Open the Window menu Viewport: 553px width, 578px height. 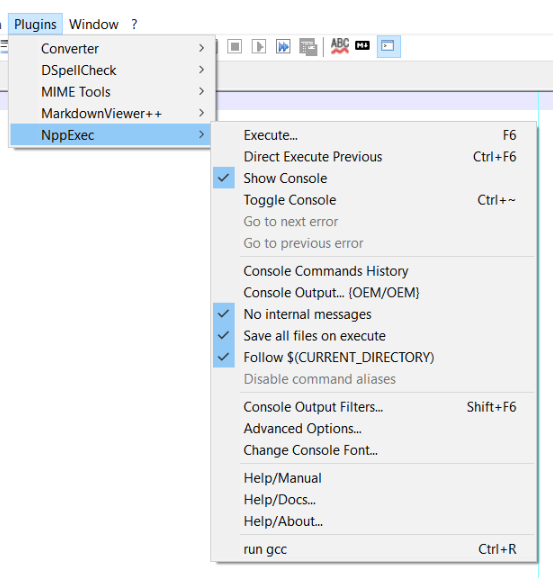[x=94, y=24]
